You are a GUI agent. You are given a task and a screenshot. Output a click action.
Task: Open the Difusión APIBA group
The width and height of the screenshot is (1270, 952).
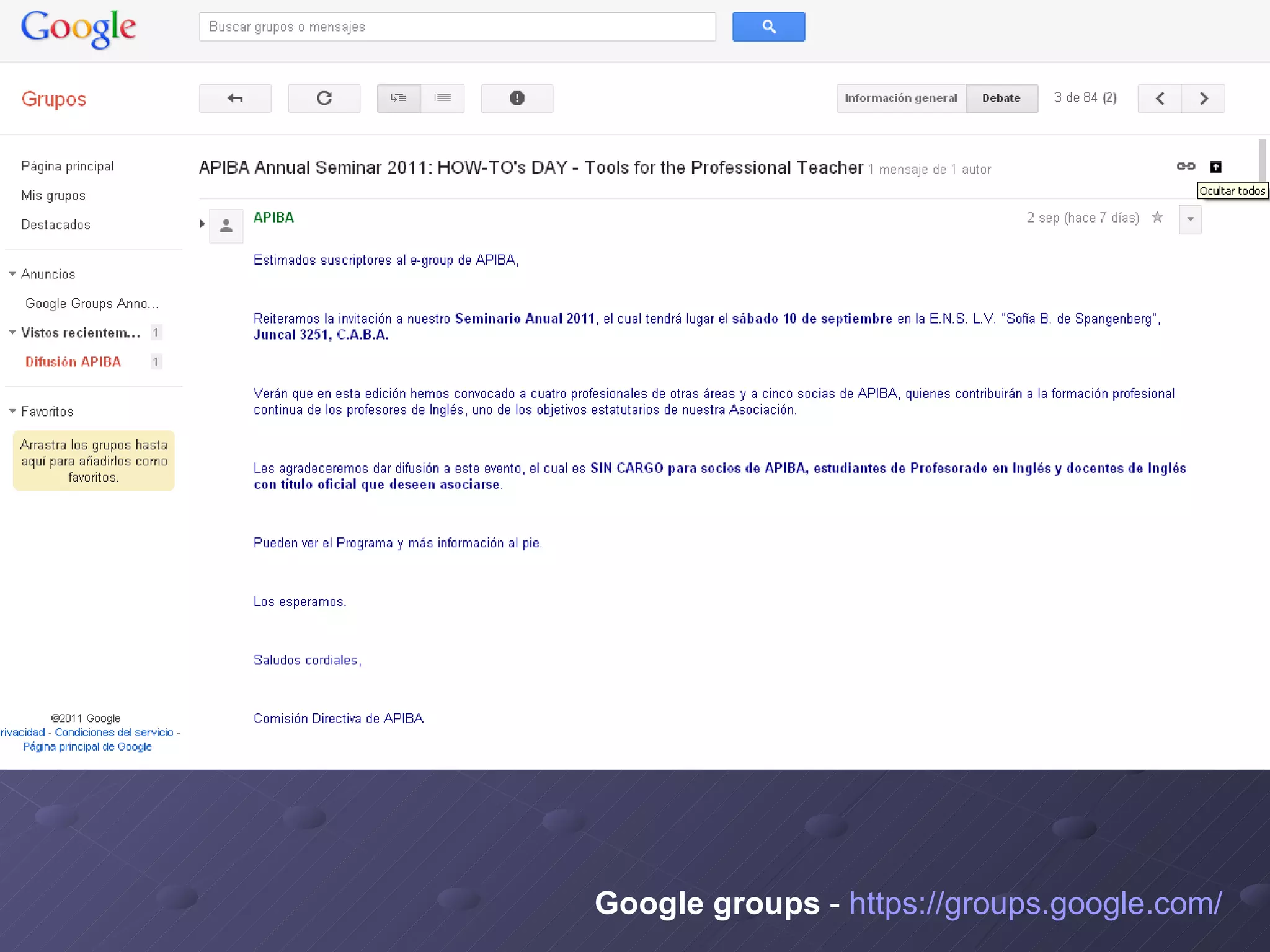[73, 362]
